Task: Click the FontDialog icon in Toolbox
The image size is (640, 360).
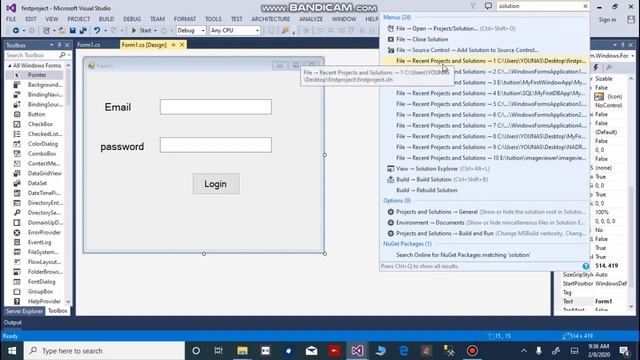Action: click(17, 282)
